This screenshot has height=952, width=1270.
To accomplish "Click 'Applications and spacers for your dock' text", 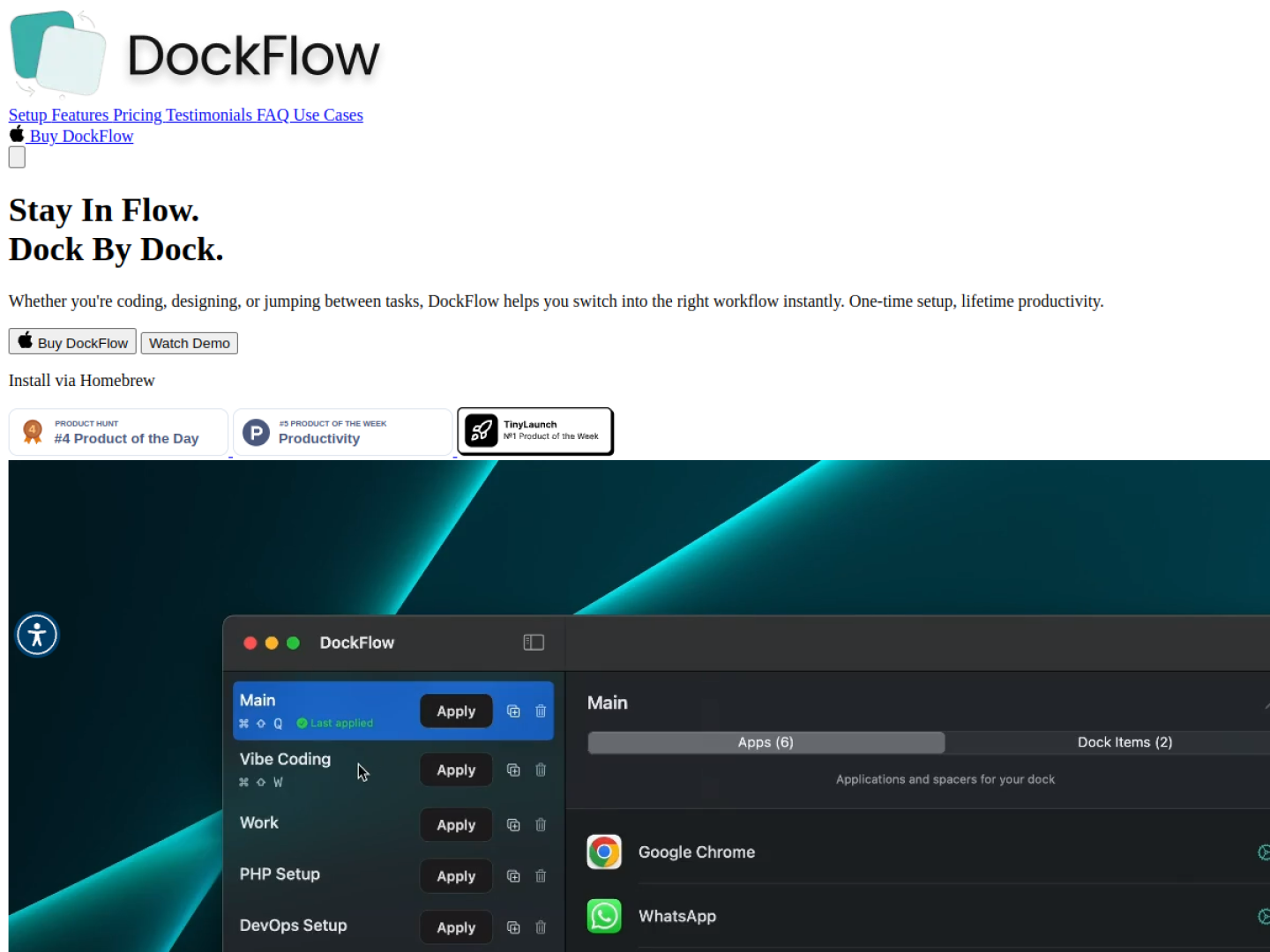I will coord(945,779).
